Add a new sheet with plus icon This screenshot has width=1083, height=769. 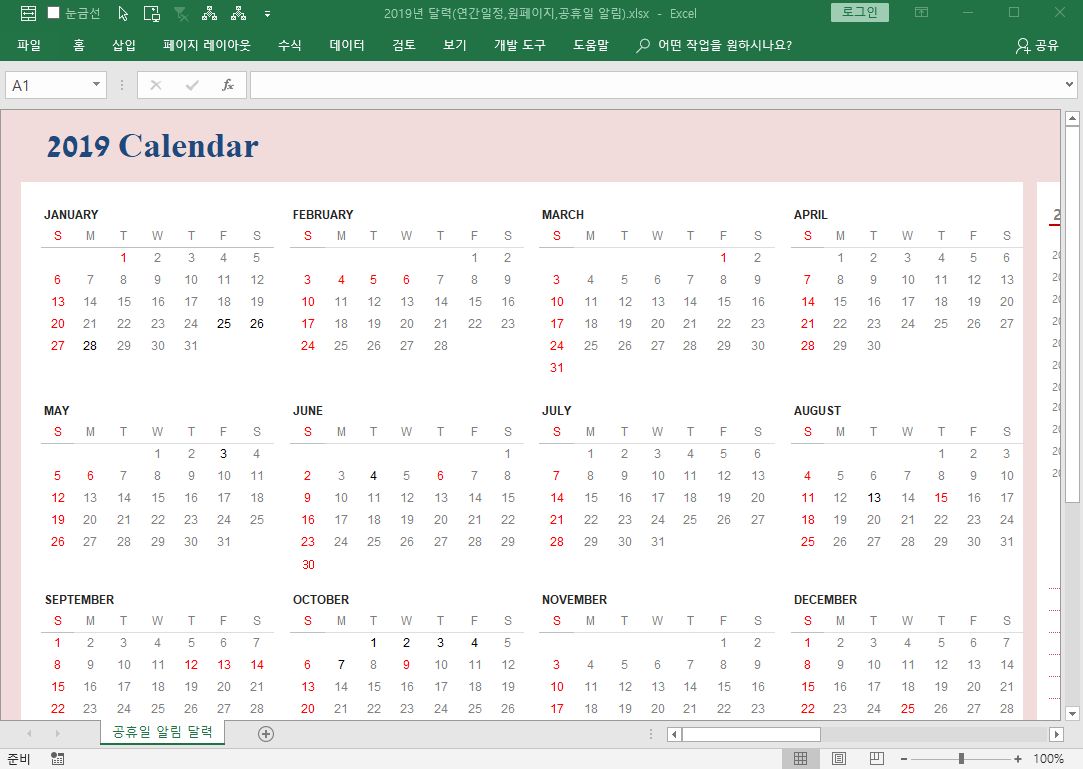[266, 734]
